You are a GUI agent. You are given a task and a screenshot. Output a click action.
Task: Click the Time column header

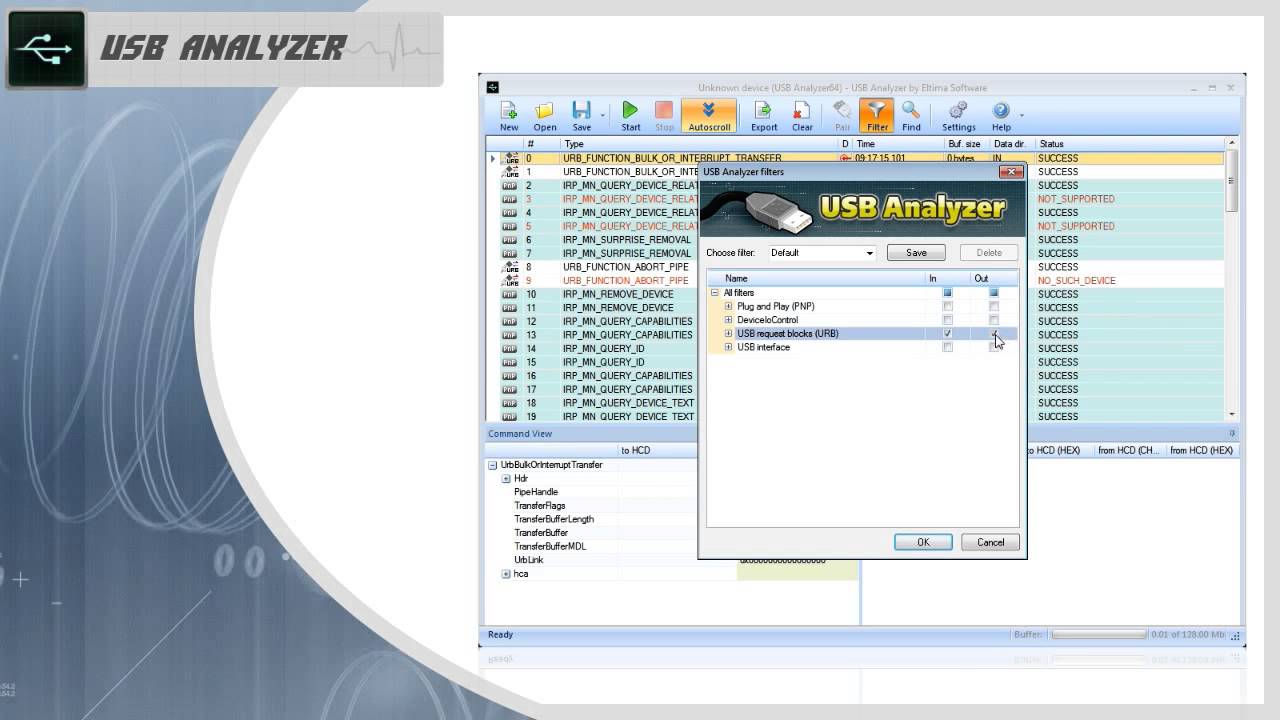[x=899, y=144]
